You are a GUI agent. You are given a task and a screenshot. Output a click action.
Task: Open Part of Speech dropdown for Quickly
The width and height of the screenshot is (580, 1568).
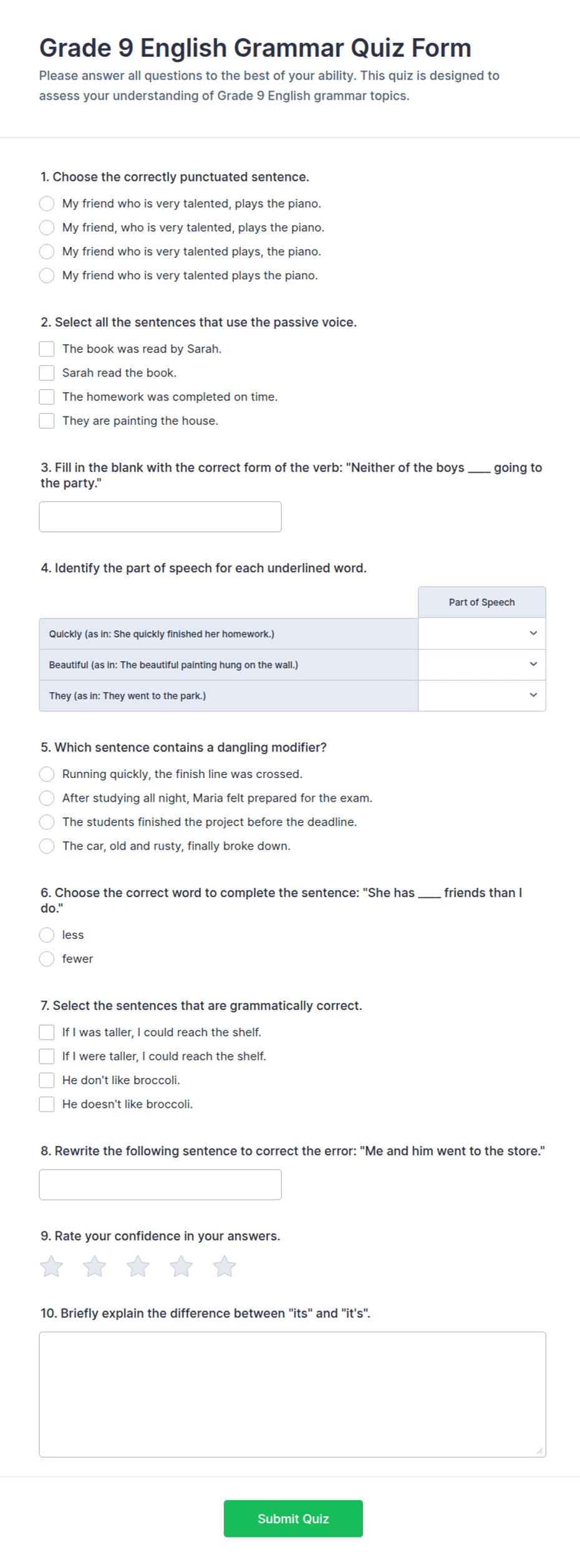481,633
